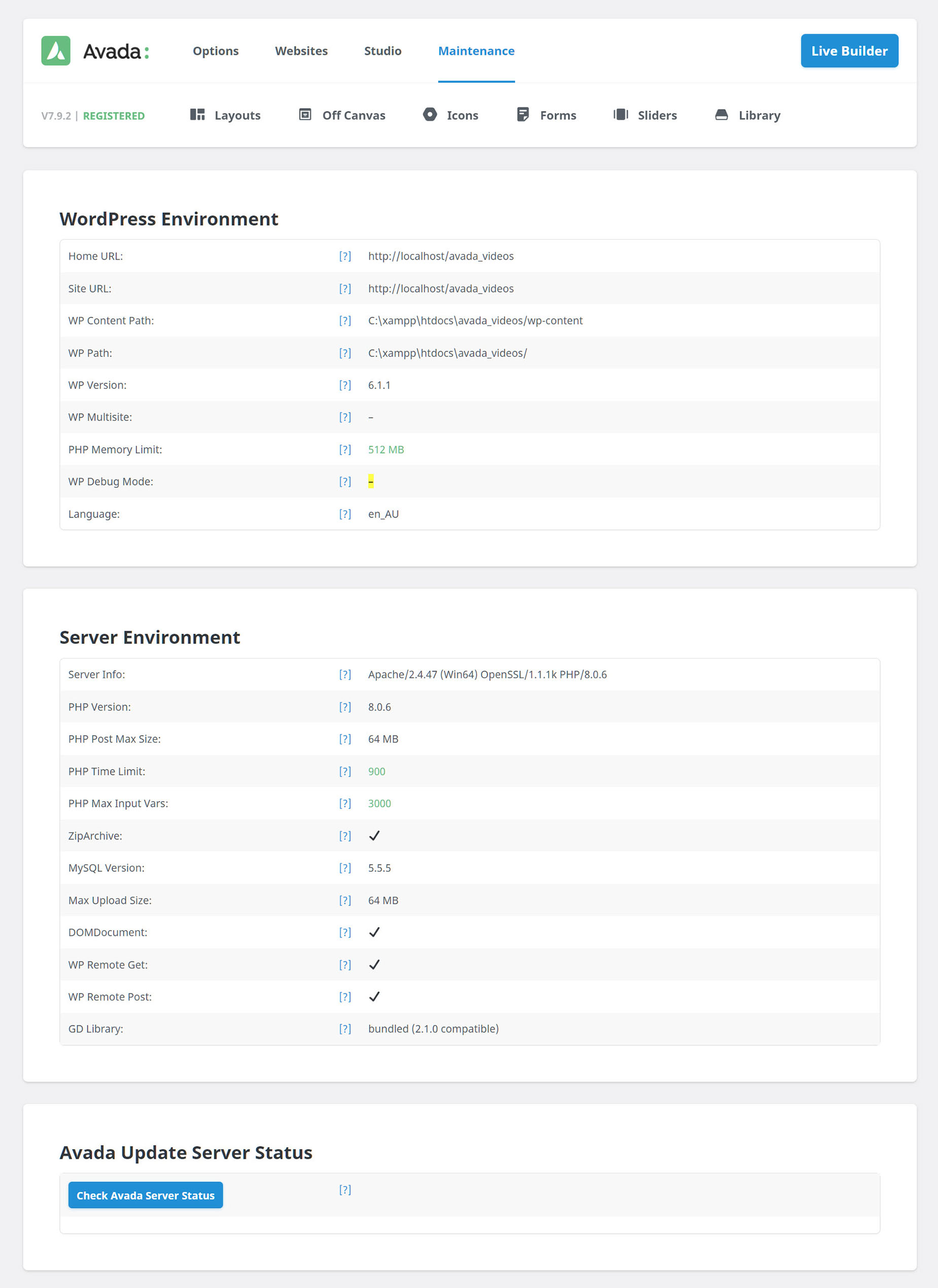938x1288 pixels.
Task: Show help tooltip for Home URL
Action: click(345, 256)
